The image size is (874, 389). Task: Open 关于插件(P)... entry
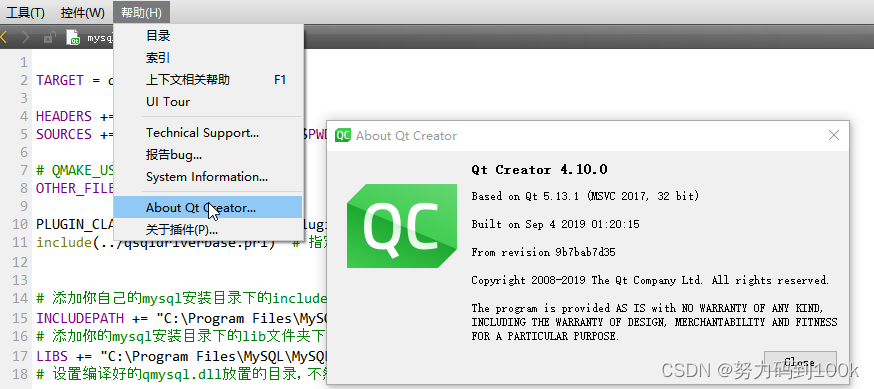tap(208, 229)
